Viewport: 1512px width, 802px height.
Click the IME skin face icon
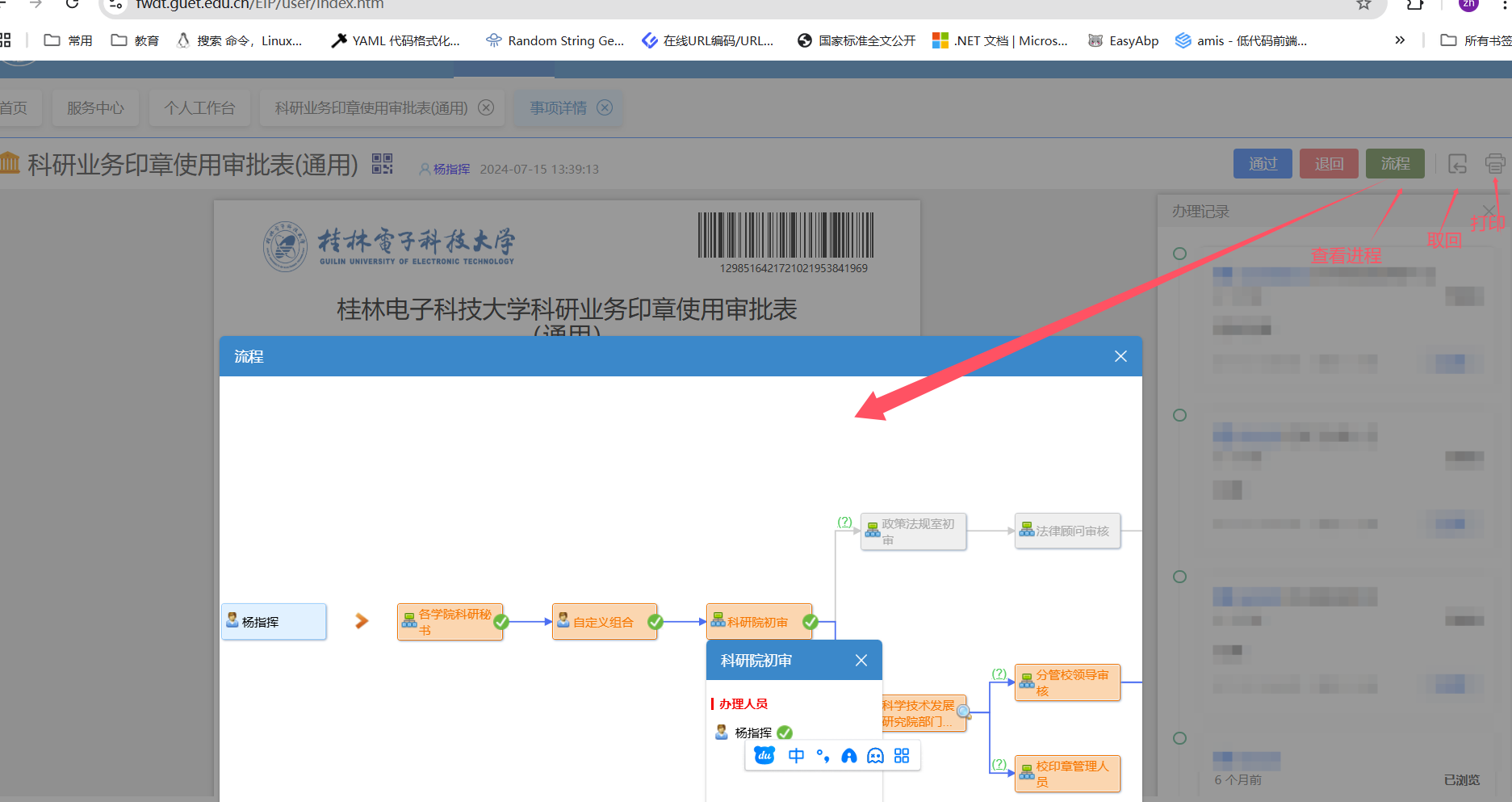pos(875,756)
